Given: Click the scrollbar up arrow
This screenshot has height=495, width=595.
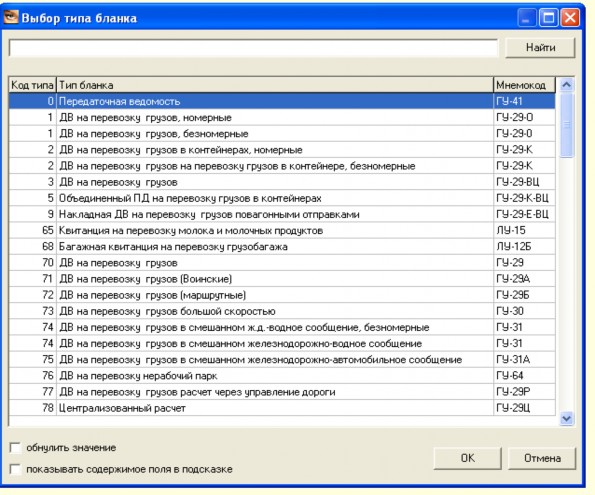Looking at the screenshot, I should pos(567,85).
